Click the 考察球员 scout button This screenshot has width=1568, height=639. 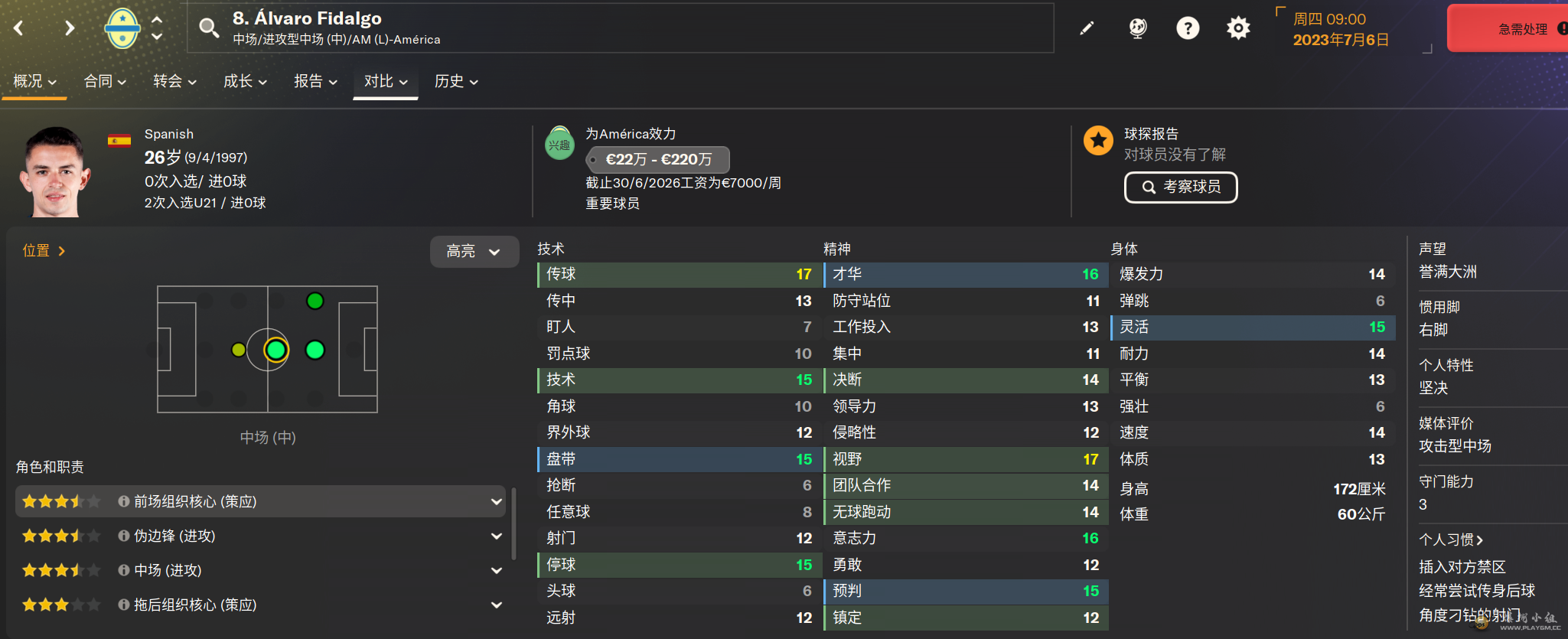click(1180, 187)
